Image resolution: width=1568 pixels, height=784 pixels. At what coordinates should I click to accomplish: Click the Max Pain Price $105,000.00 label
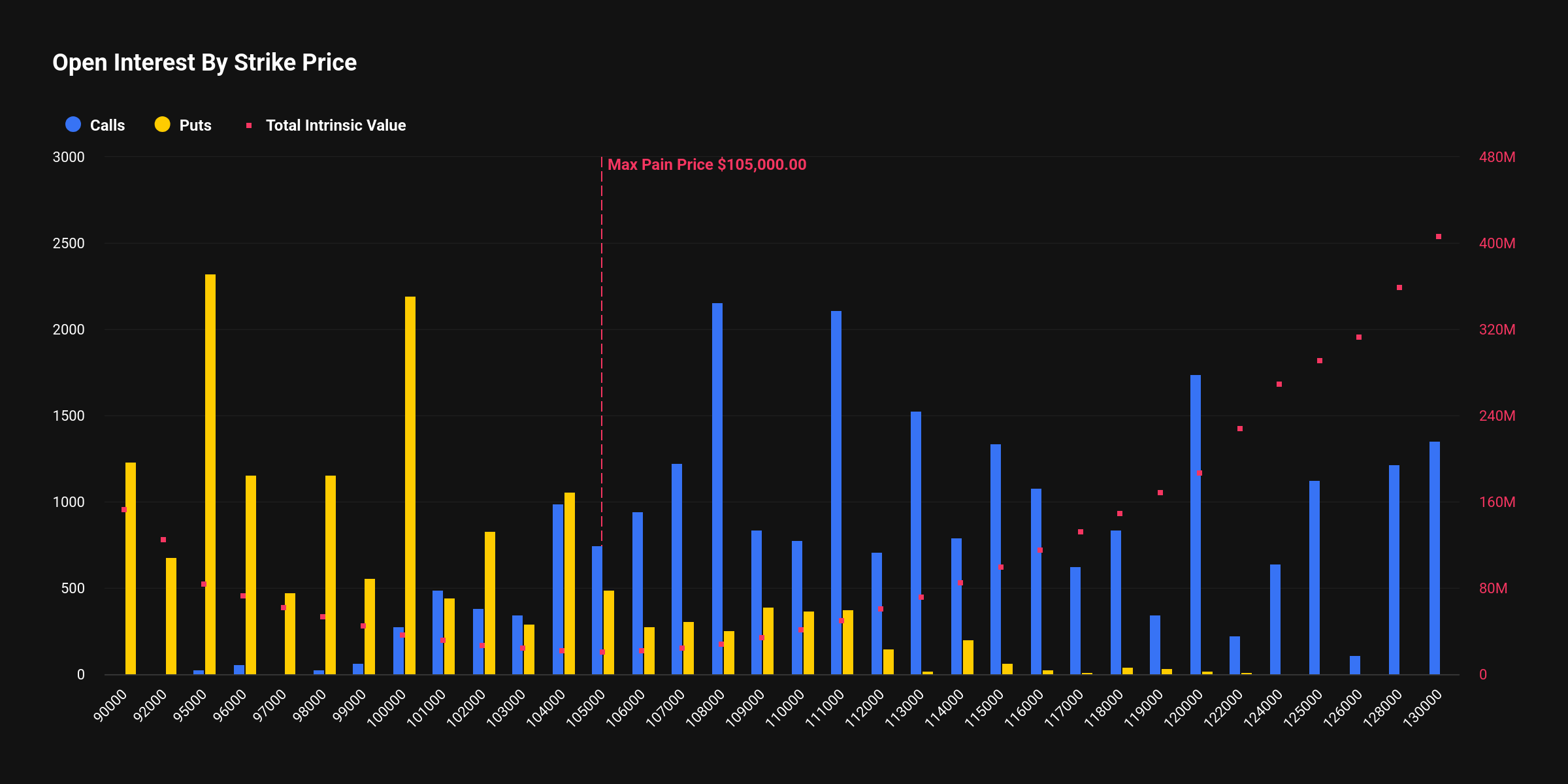click(706, 165)
